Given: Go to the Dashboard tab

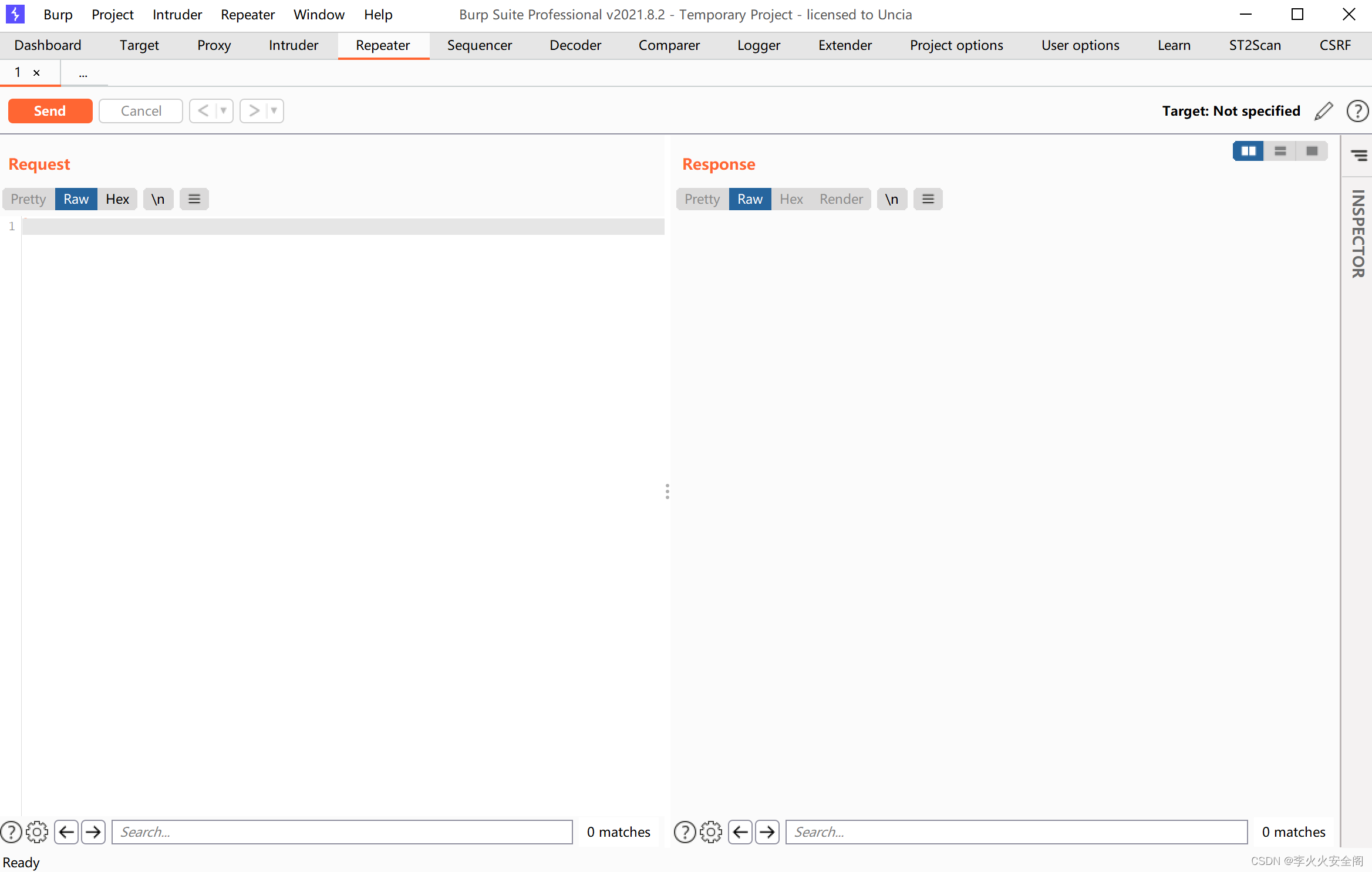Looking at the screenshot, I should (48, 45).
